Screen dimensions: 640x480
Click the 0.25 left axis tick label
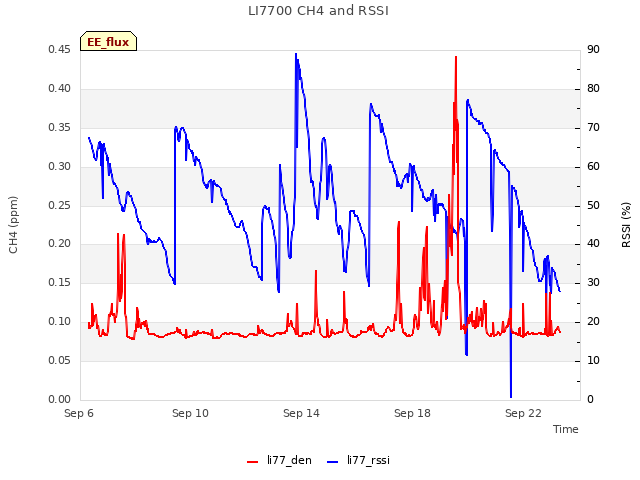[59, 205]
